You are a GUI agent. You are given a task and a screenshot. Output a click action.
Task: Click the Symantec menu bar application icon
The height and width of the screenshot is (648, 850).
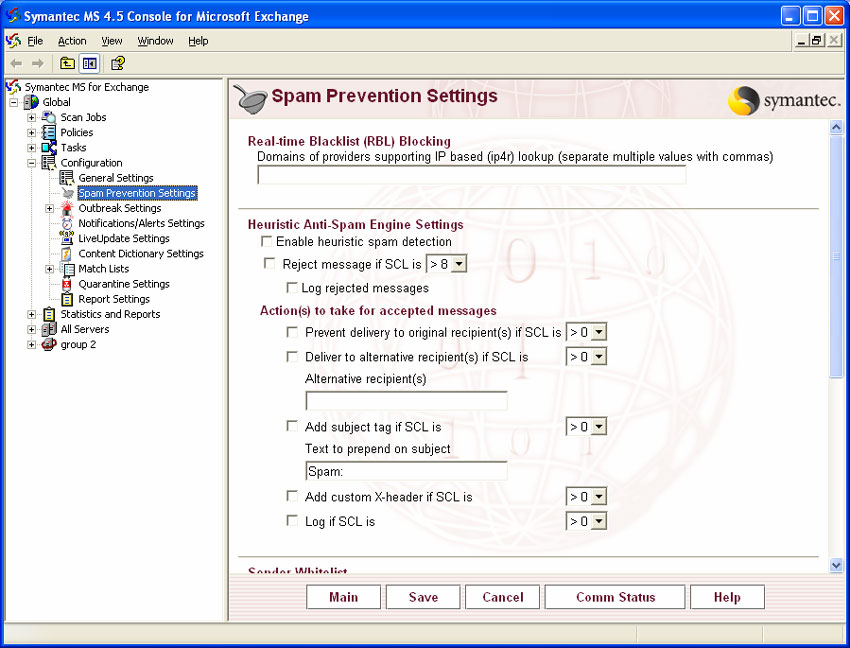click(13, 41)
